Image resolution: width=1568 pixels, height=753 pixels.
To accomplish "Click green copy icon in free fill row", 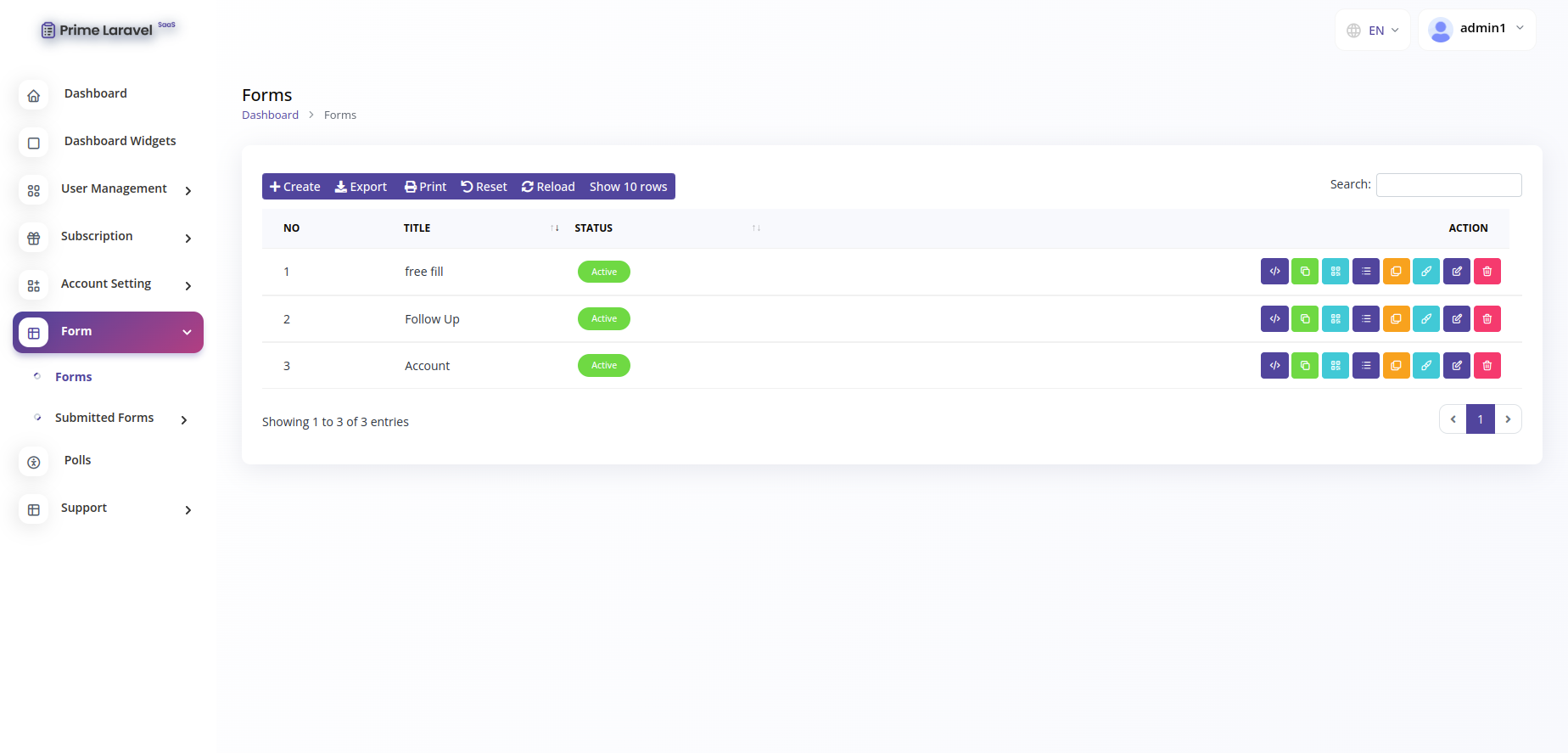I will tap(1305, 272).
